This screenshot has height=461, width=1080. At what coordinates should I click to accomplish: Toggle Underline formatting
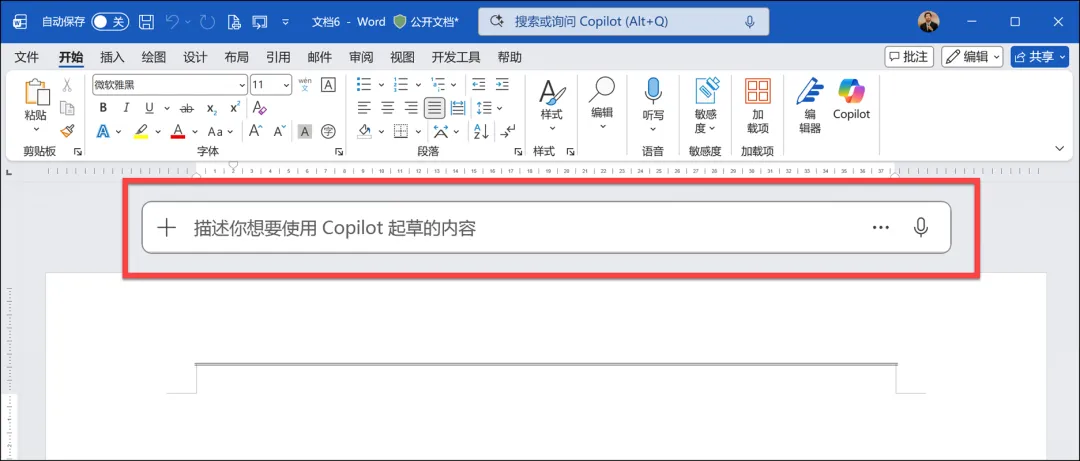149,108
